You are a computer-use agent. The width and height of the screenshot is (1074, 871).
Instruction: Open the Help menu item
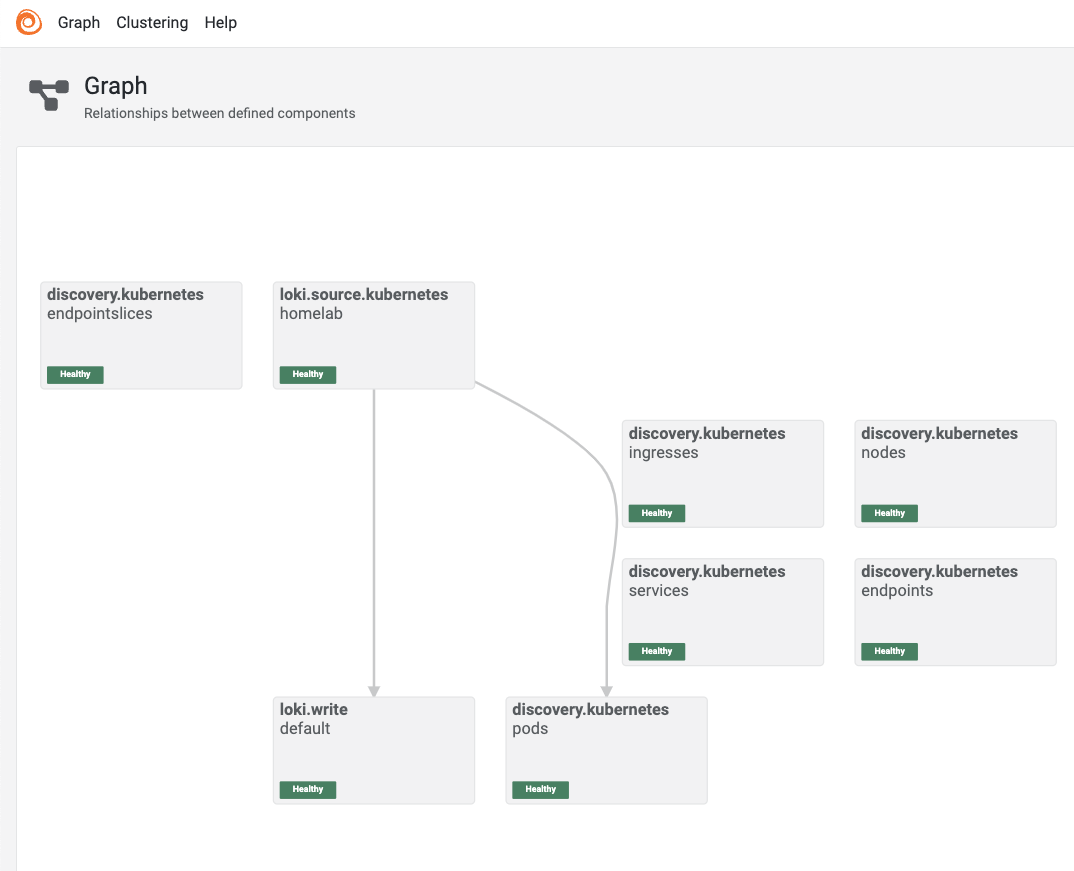click(x=220, y=22)
